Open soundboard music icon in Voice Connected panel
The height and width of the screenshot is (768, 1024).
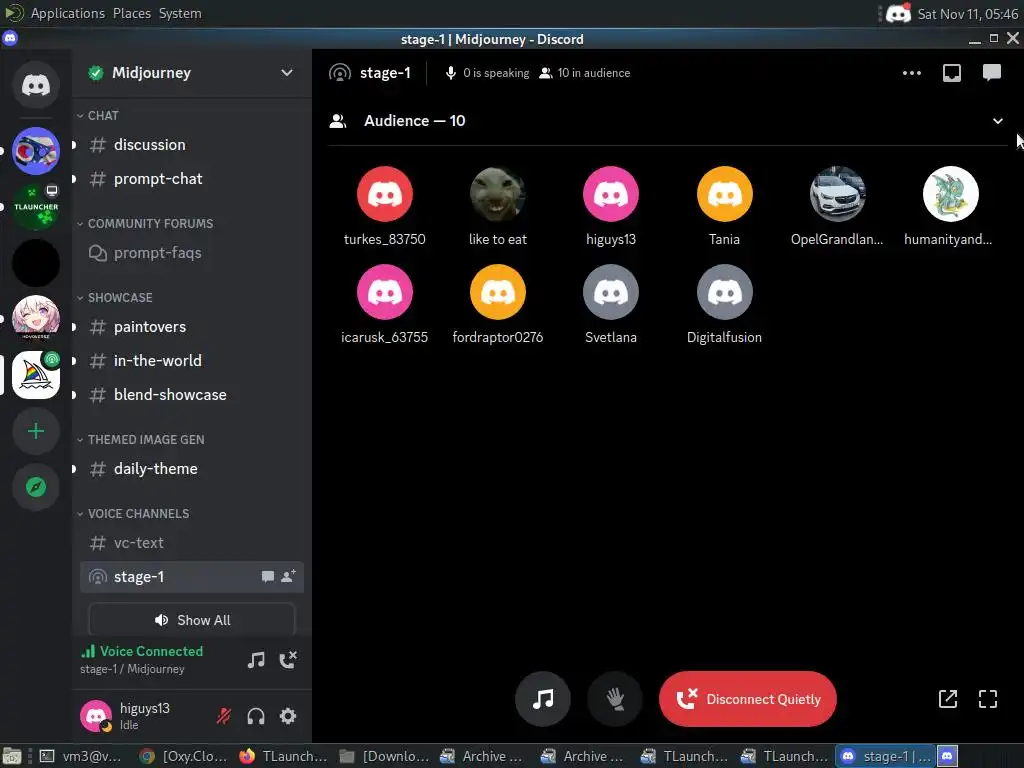pyautogui.click(x=256, y=660)
